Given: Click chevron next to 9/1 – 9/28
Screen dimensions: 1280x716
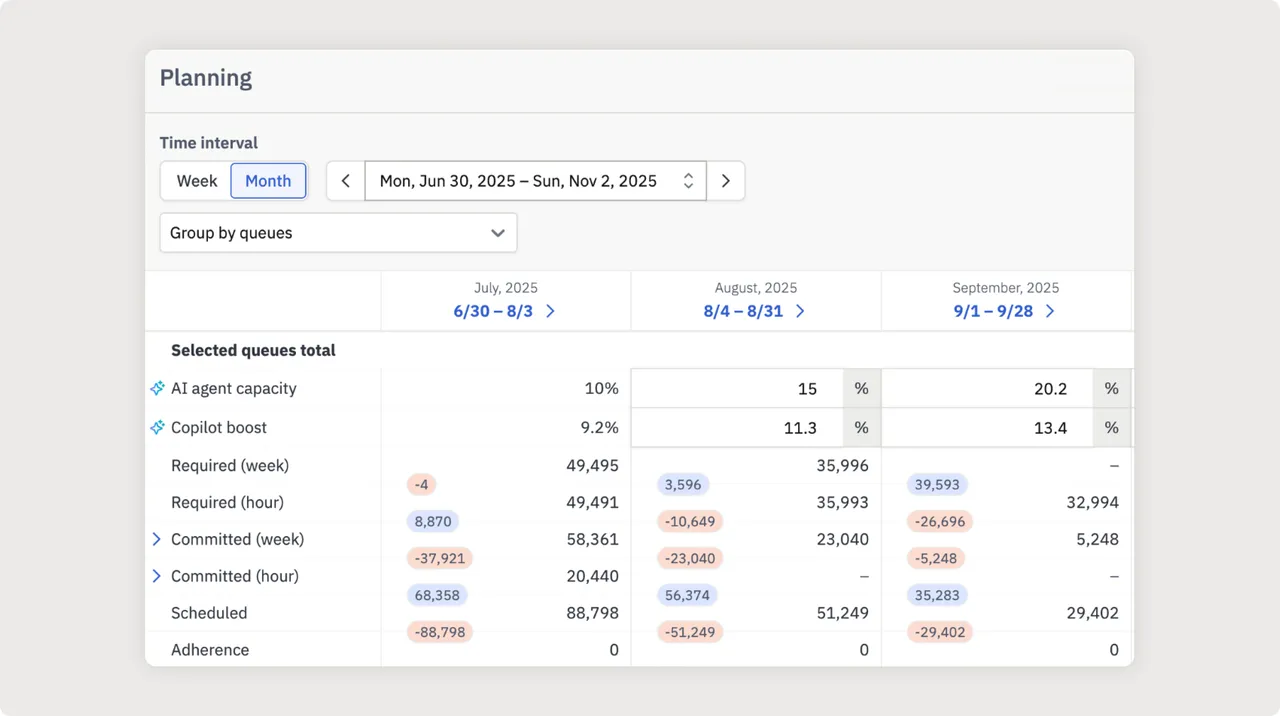Looking at the screenshot, I should 1050,311.
